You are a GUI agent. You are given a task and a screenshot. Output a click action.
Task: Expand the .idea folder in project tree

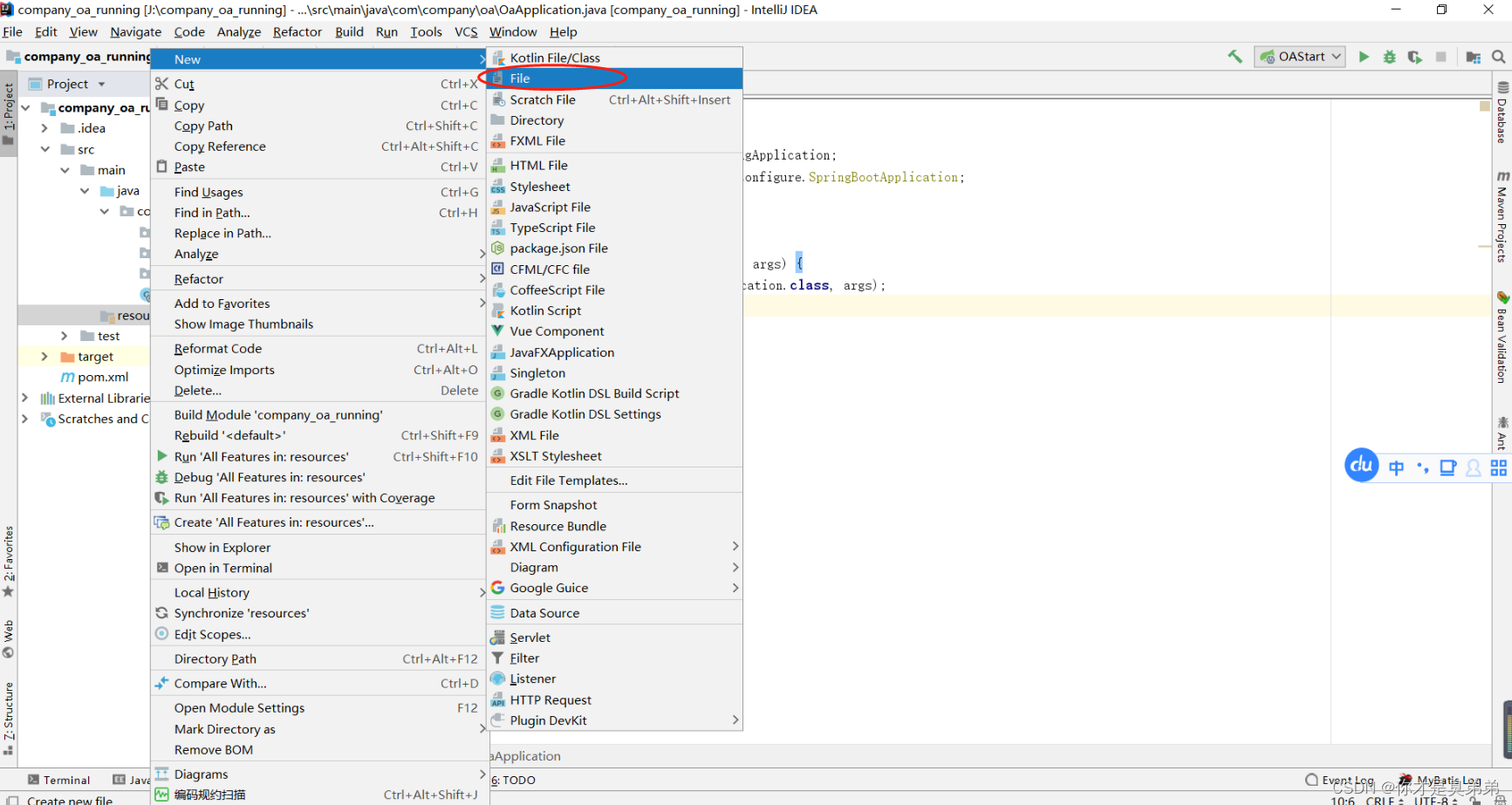(x=44, y=128)
